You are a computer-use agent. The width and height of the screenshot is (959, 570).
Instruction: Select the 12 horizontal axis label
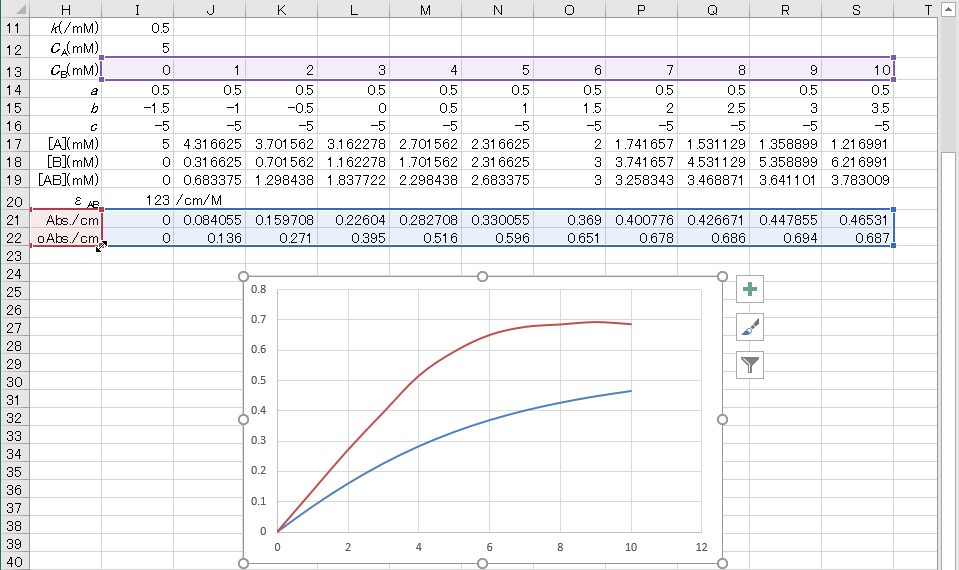coord(701,547)
